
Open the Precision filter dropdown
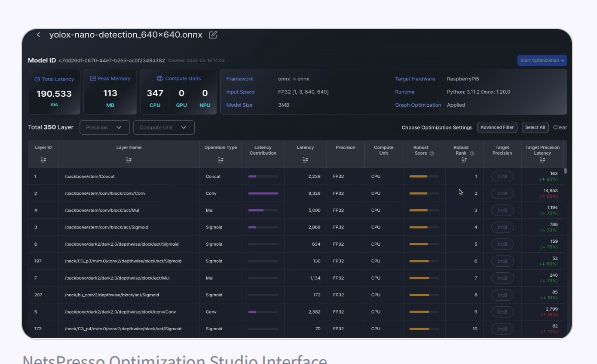104,128
